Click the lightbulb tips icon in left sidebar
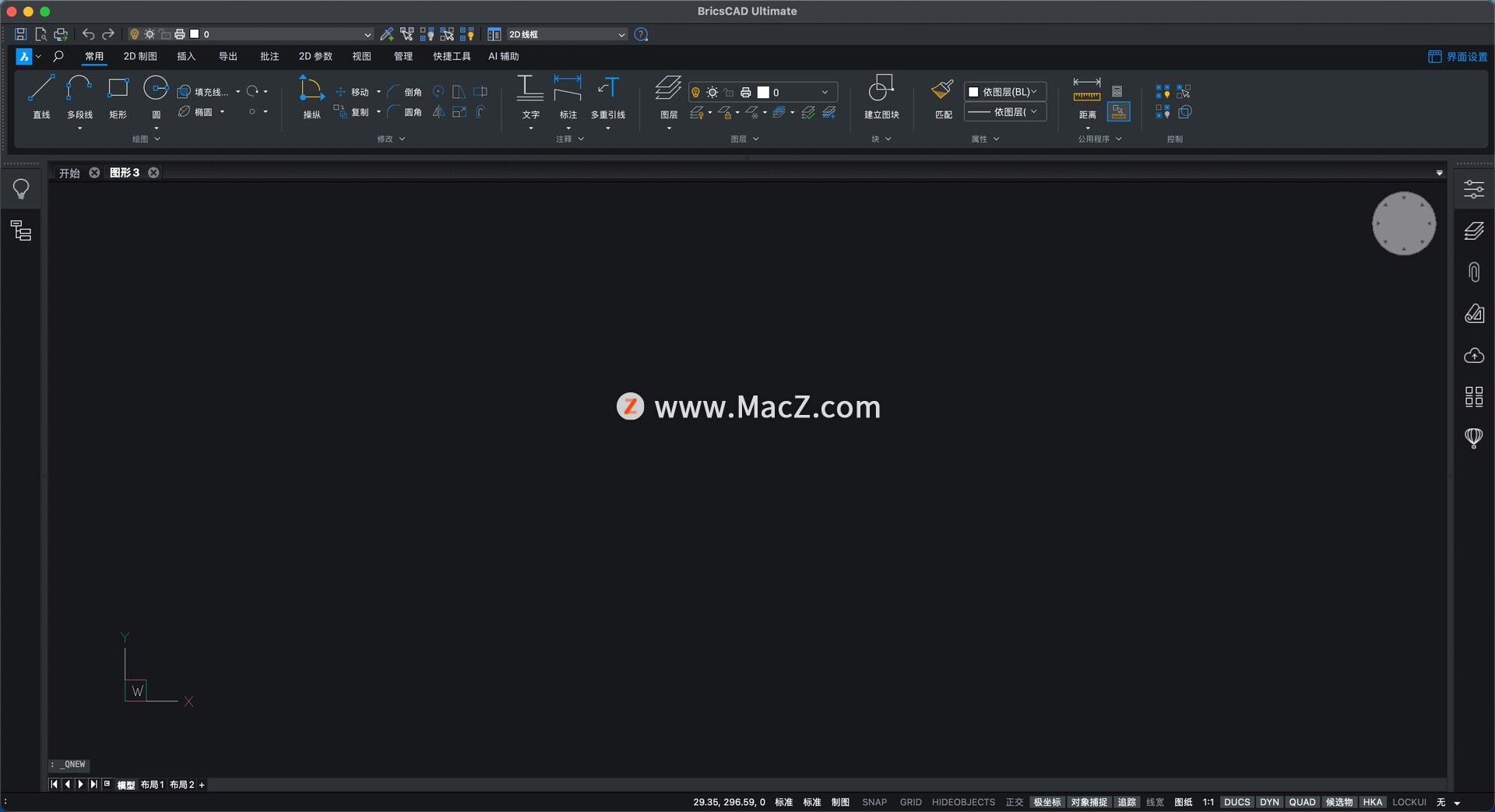 pyautogui.click(x=21, y=189)
